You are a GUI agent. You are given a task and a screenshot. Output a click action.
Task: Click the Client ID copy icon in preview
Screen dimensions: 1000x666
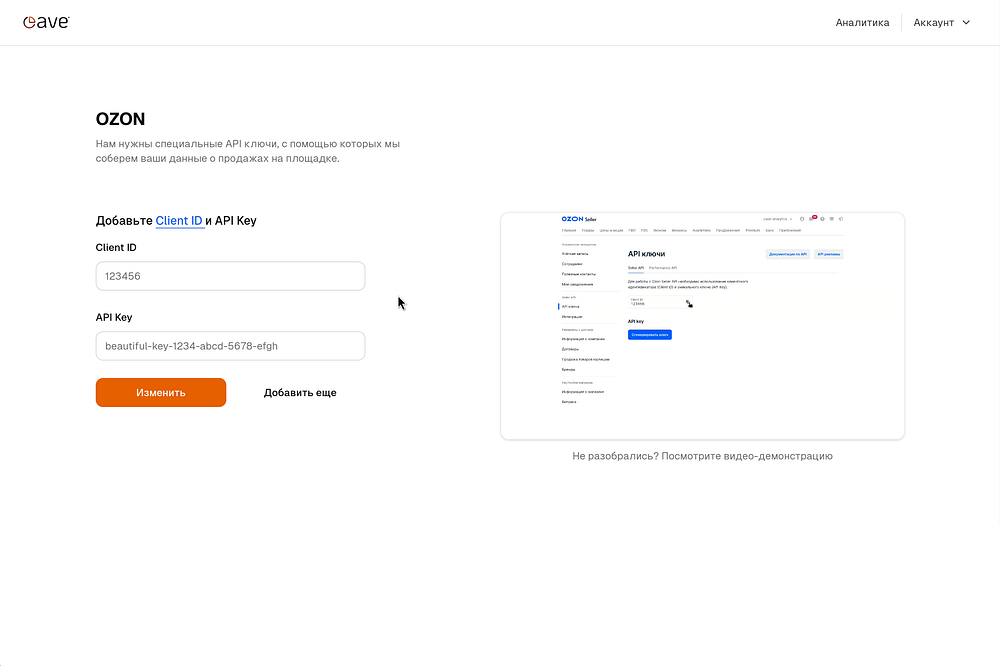688,302
